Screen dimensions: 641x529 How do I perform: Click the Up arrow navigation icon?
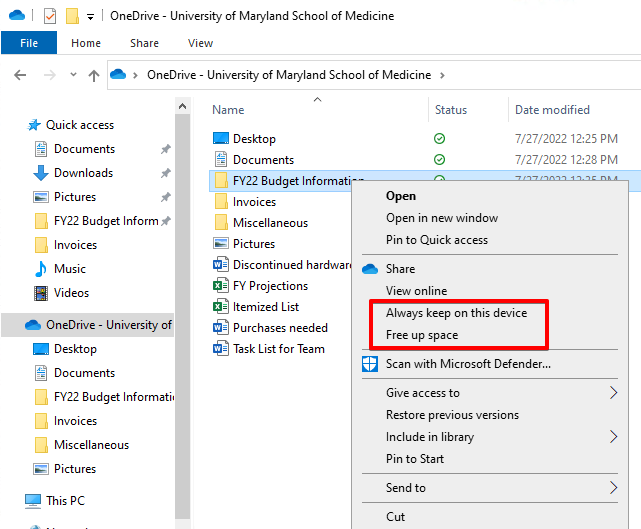pos(93,75)
